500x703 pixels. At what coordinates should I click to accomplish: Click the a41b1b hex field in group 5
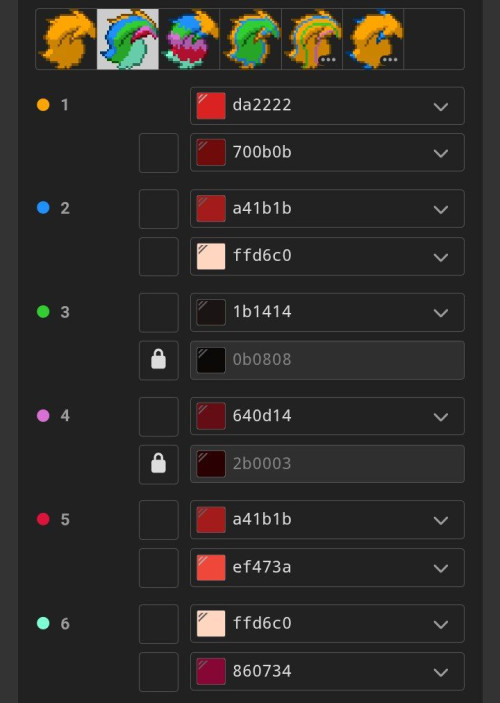(x=327, y=520)
